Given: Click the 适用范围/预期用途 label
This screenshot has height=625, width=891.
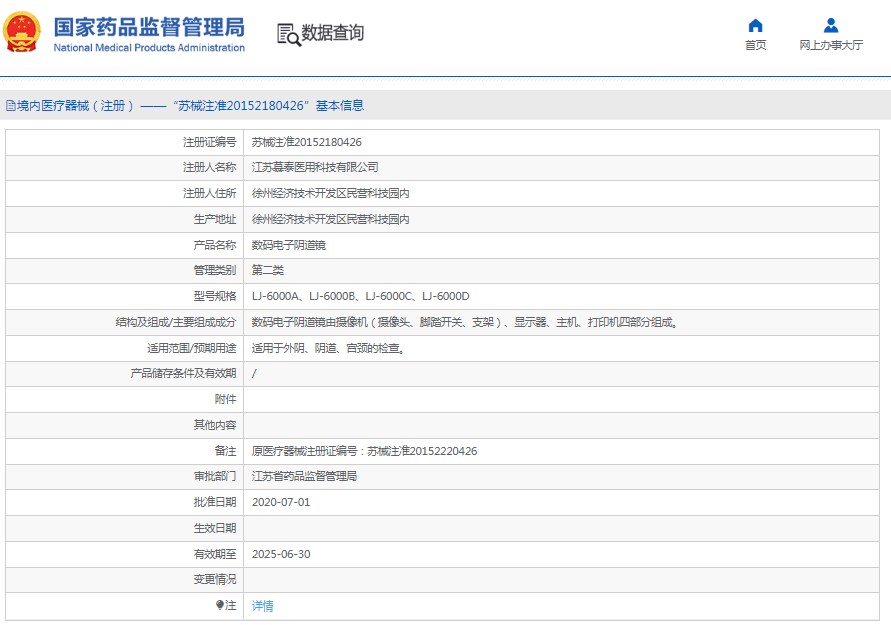Looking at the screenshot, I should pyautogui.click(x=191, y=348).
